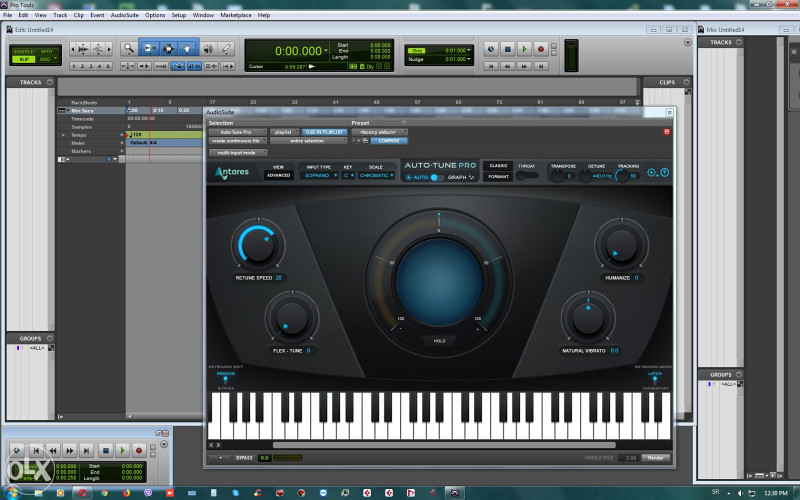
Task: Open the Setup menu
Action: click(179, 15)
